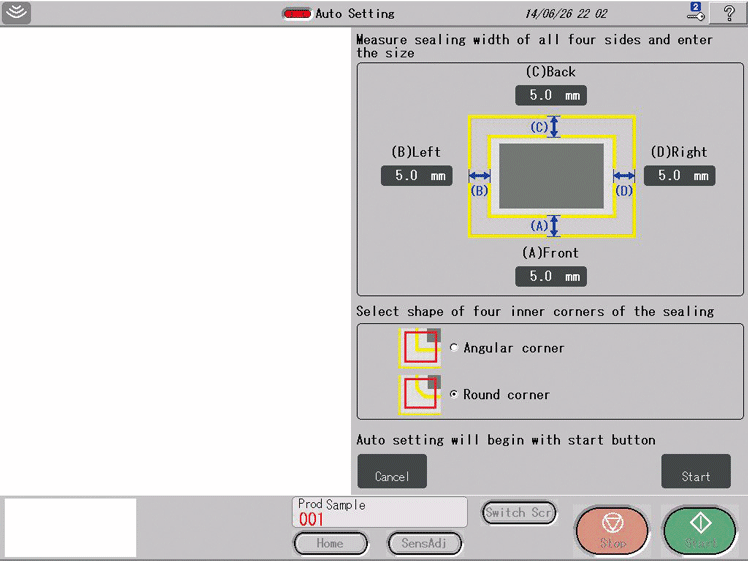Image resolution: width=748 pixels, height=561 pixels.
Task: Tap the user level key icon
Action: coord(696,12)
